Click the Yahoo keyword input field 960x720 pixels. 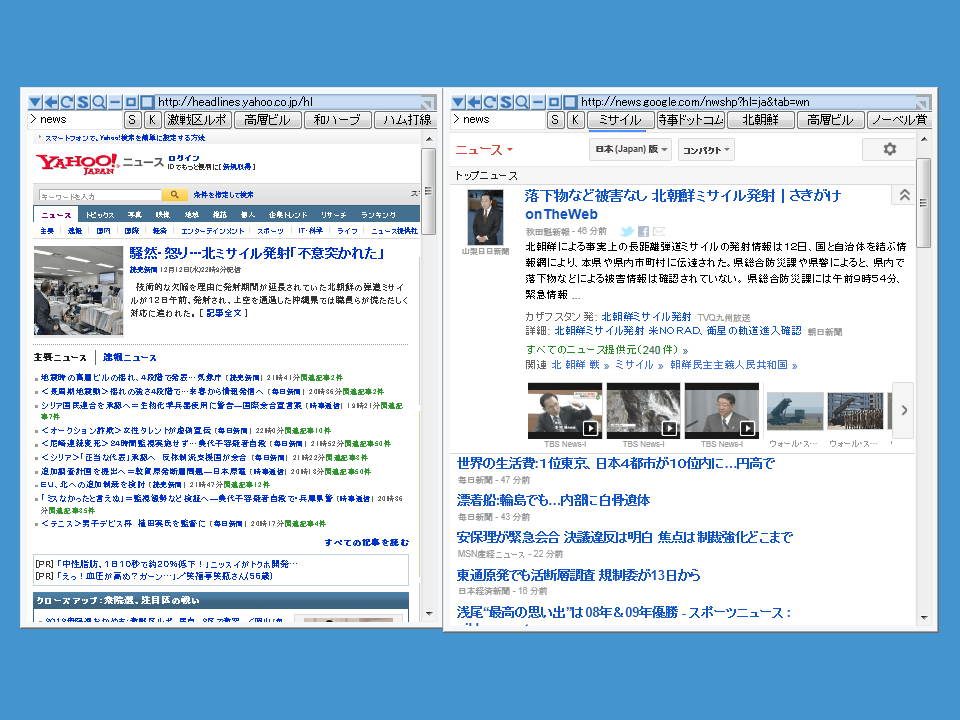tap(100, 195)
